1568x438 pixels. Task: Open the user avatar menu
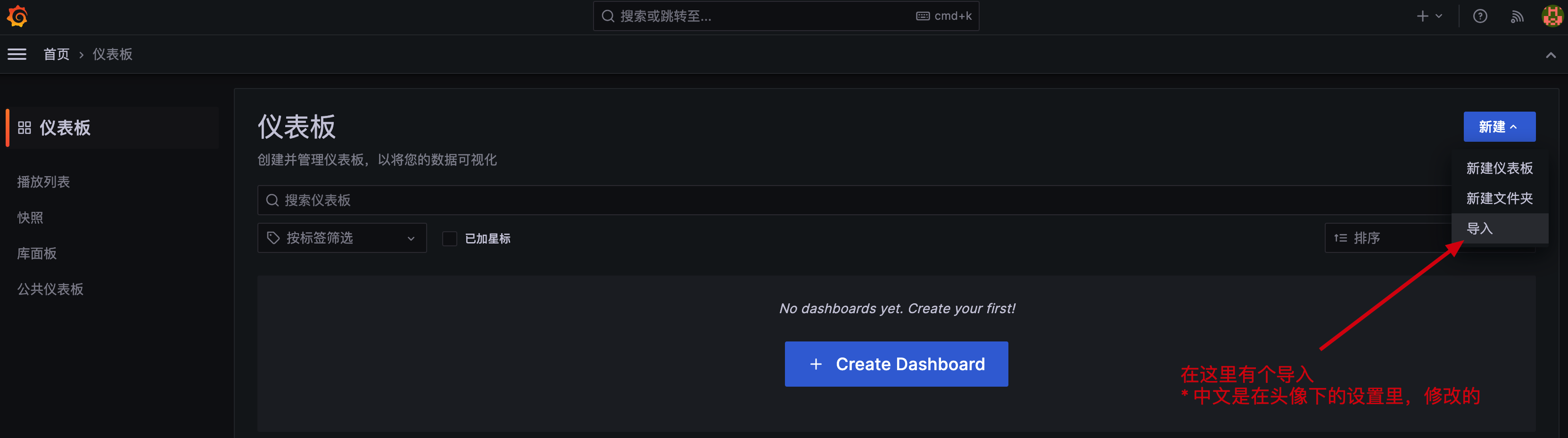(x=1552, y=16)
